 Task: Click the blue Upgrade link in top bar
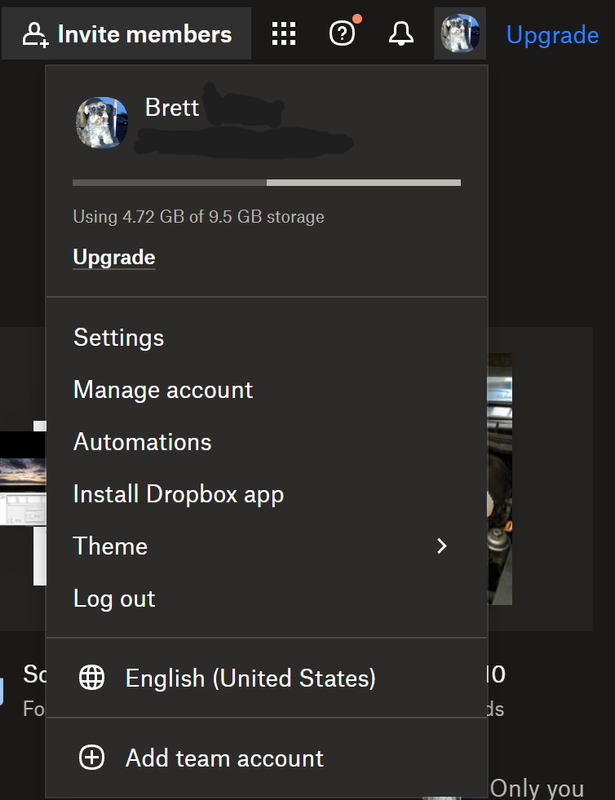coord(552,35)
